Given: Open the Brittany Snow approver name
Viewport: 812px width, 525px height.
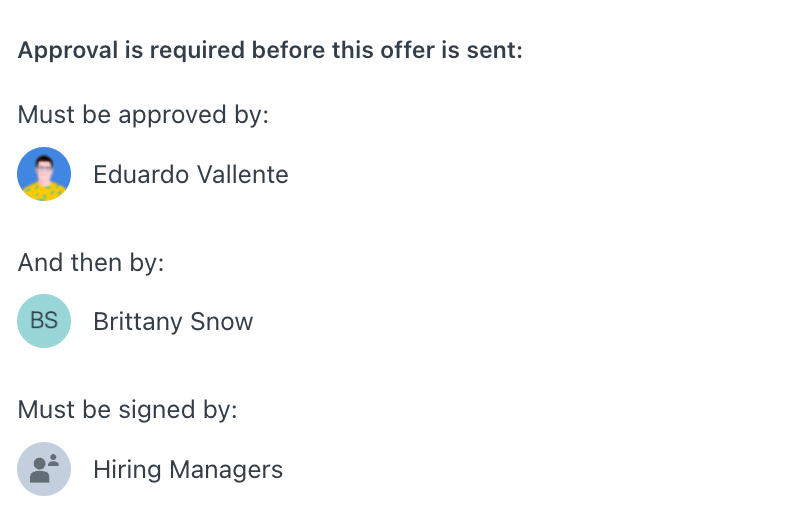Looking at the screenshot, I should point(173,322).
